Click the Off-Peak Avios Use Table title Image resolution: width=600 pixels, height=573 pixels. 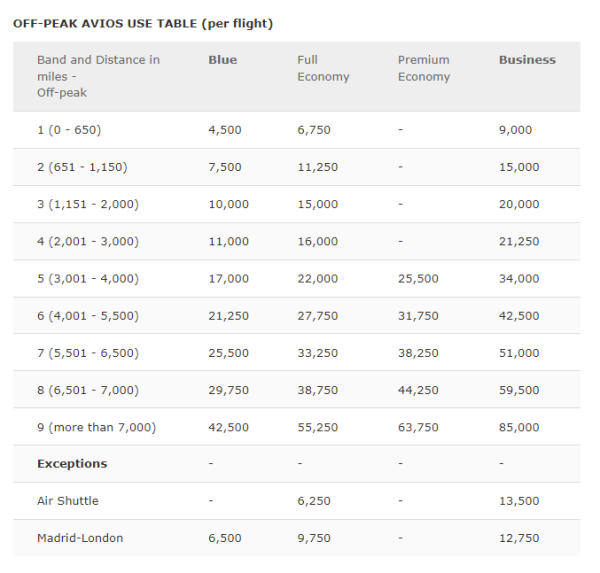(x=143, y=23)
